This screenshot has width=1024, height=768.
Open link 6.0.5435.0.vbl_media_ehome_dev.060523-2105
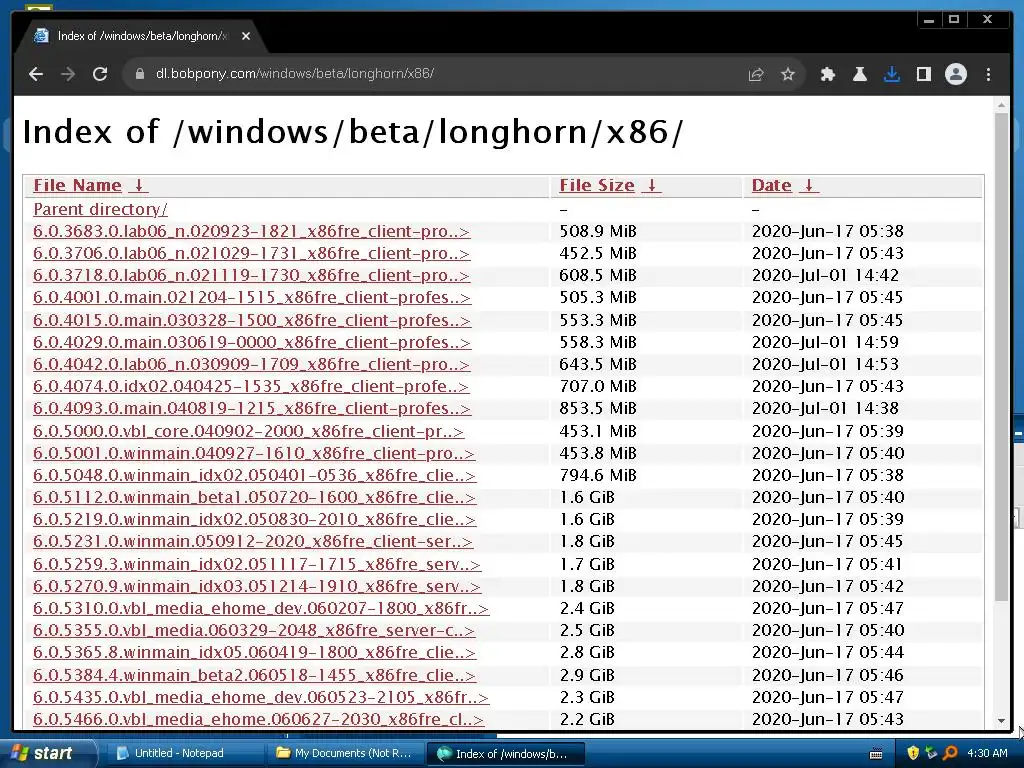coord(261,697)
